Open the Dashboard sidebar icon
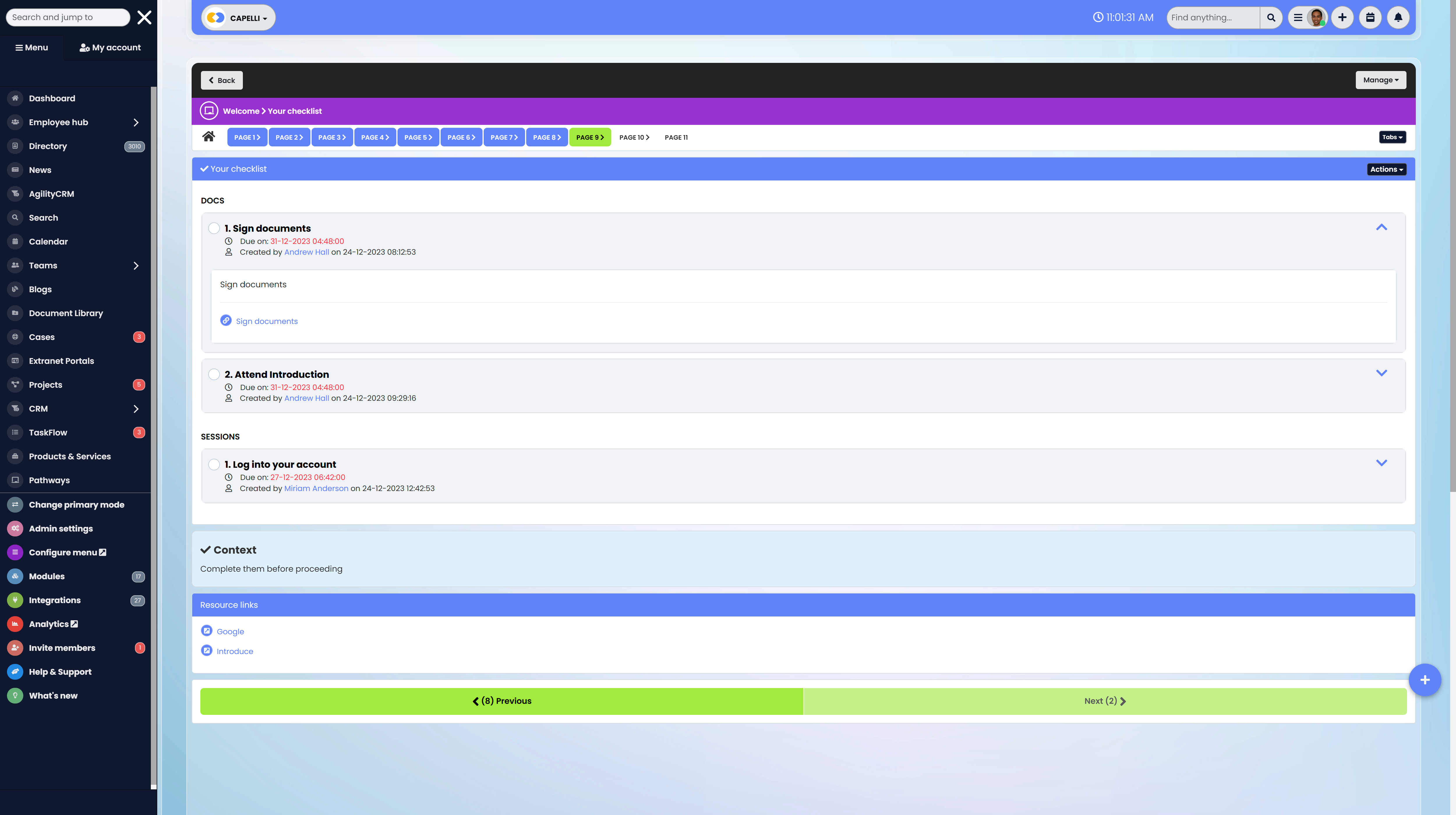 pyautogui.click(x=15, y=98)
